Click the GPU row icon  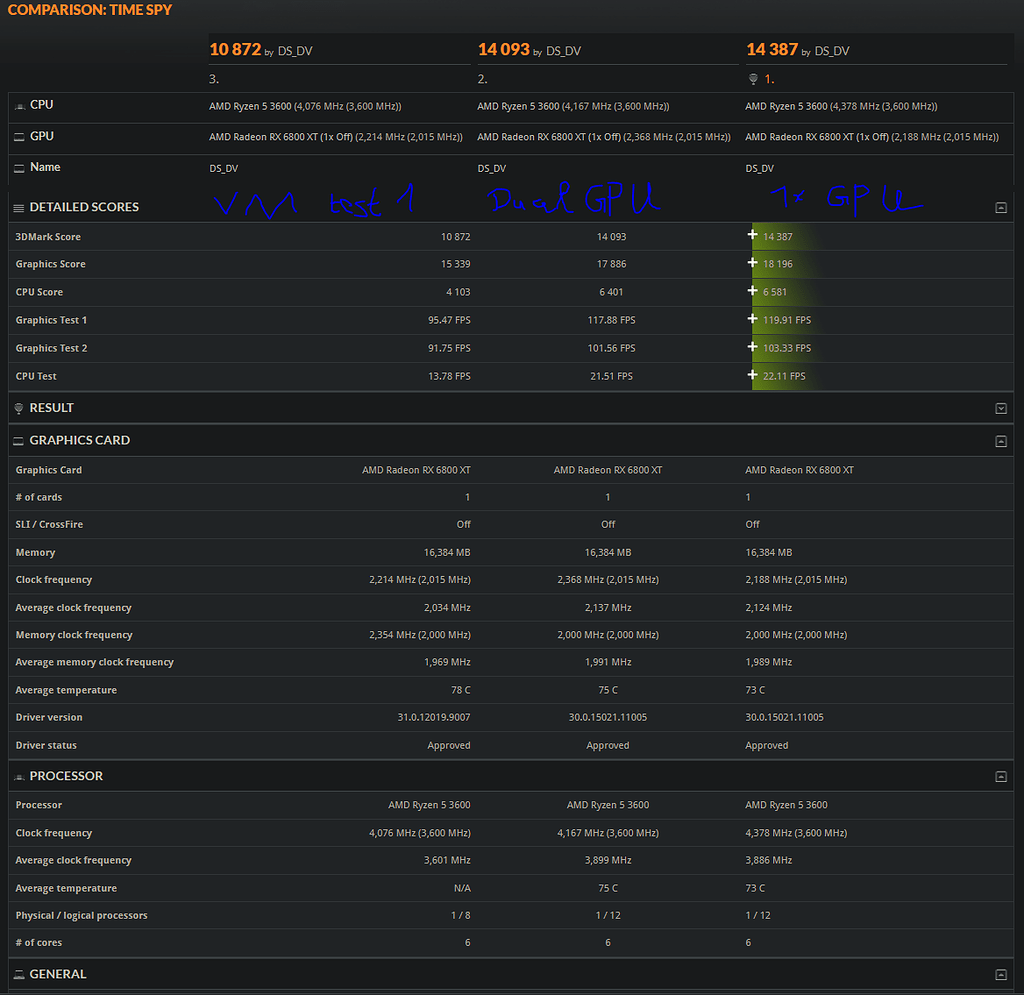[x=19, y=137]
